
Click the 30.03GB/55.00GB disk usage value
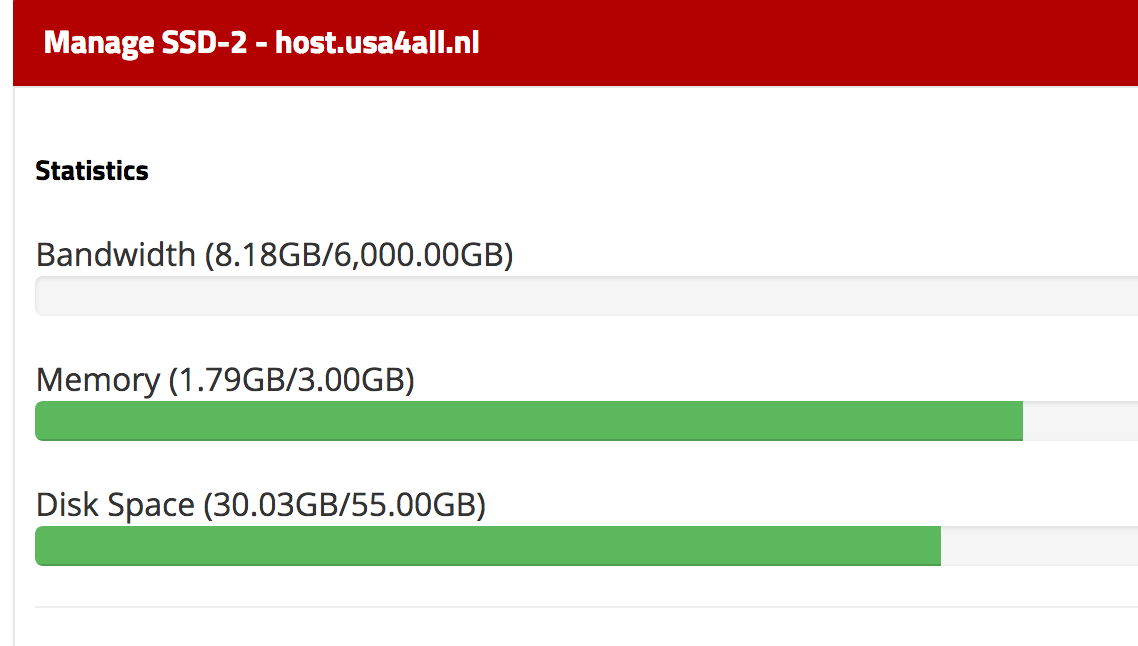click(x=344, y=505)
